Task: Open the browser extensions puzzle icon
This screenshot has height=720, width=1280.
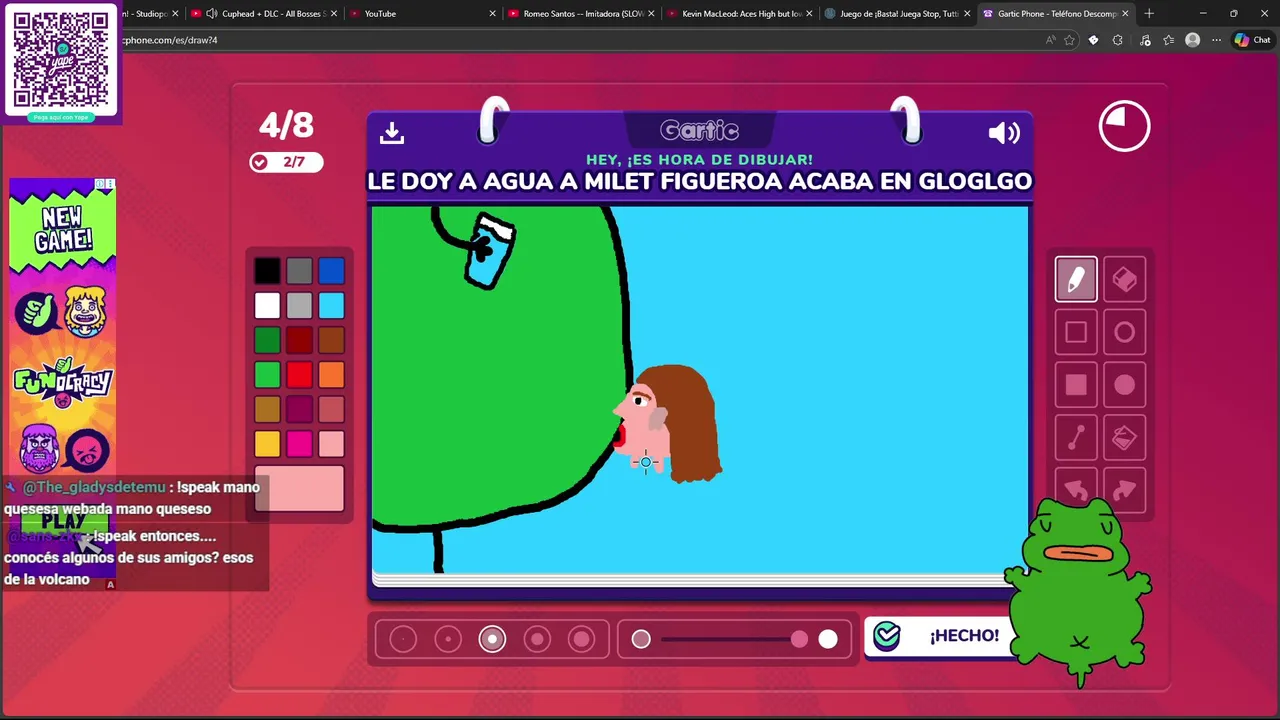Action: tap(1118, 40)
